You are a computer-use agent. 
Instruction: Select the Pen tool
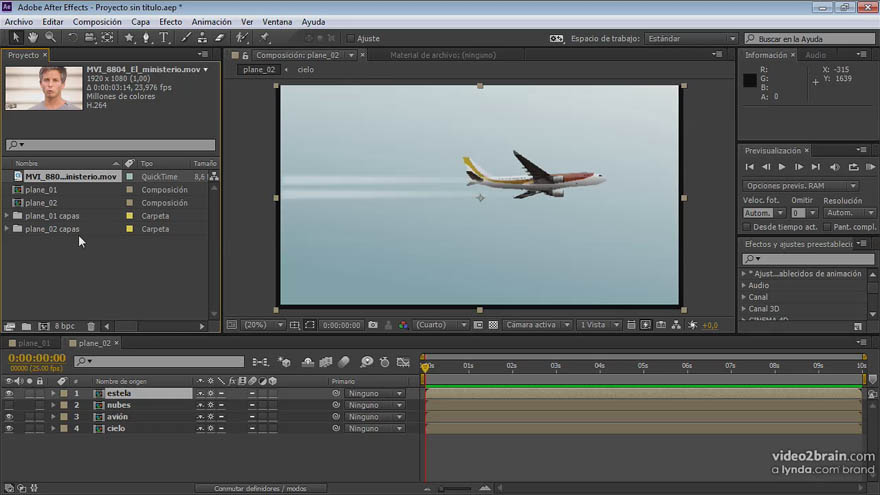(x=146, y=38)
